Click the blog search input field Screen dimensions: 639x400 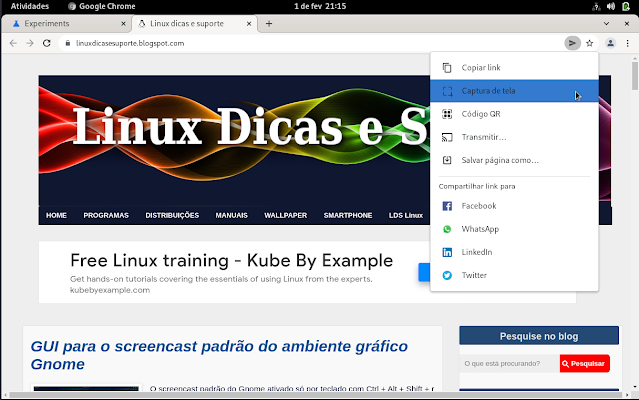tap(509, 363)
